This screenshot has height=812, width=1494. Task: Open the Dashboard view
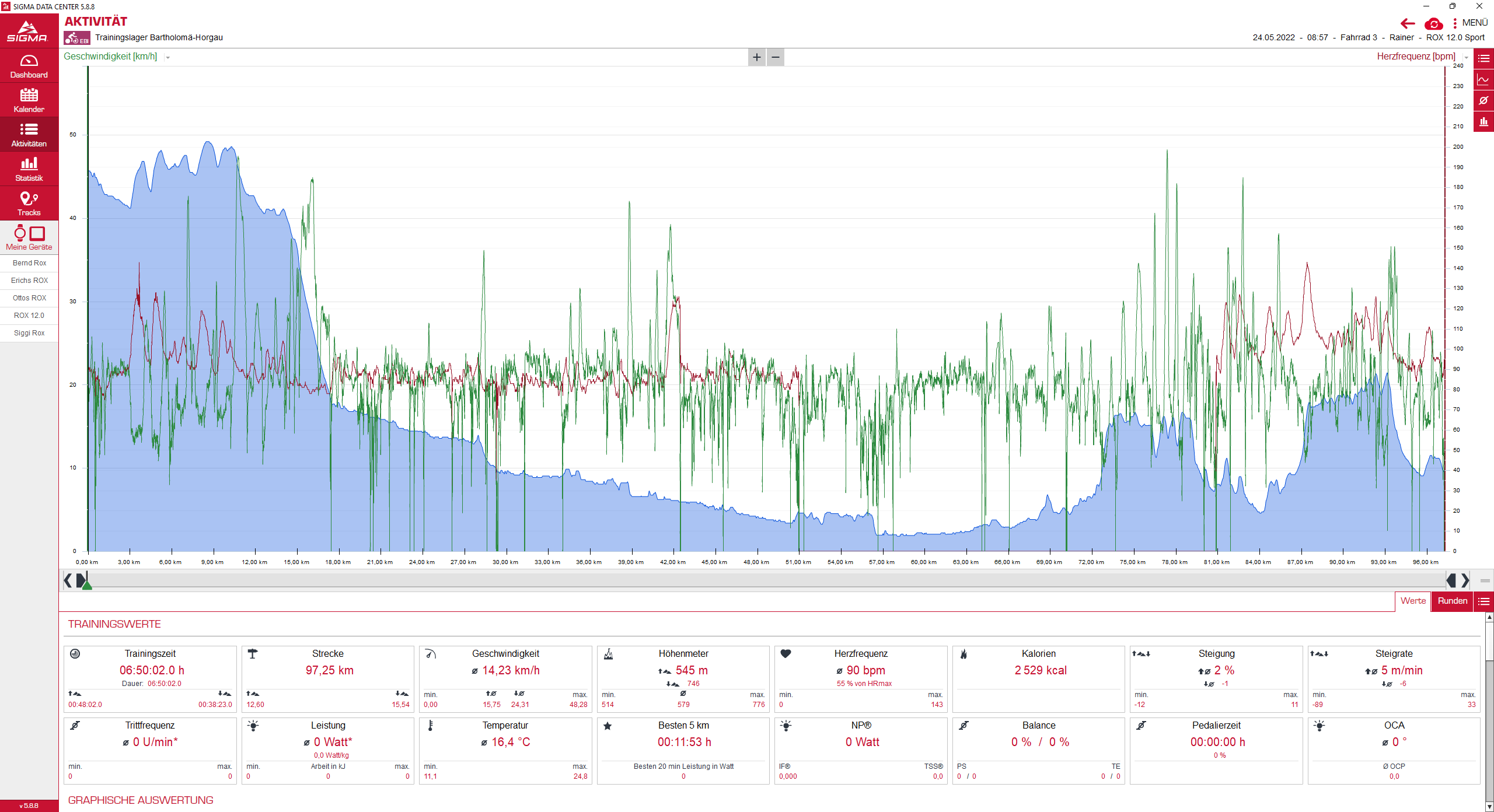point(29,66)
